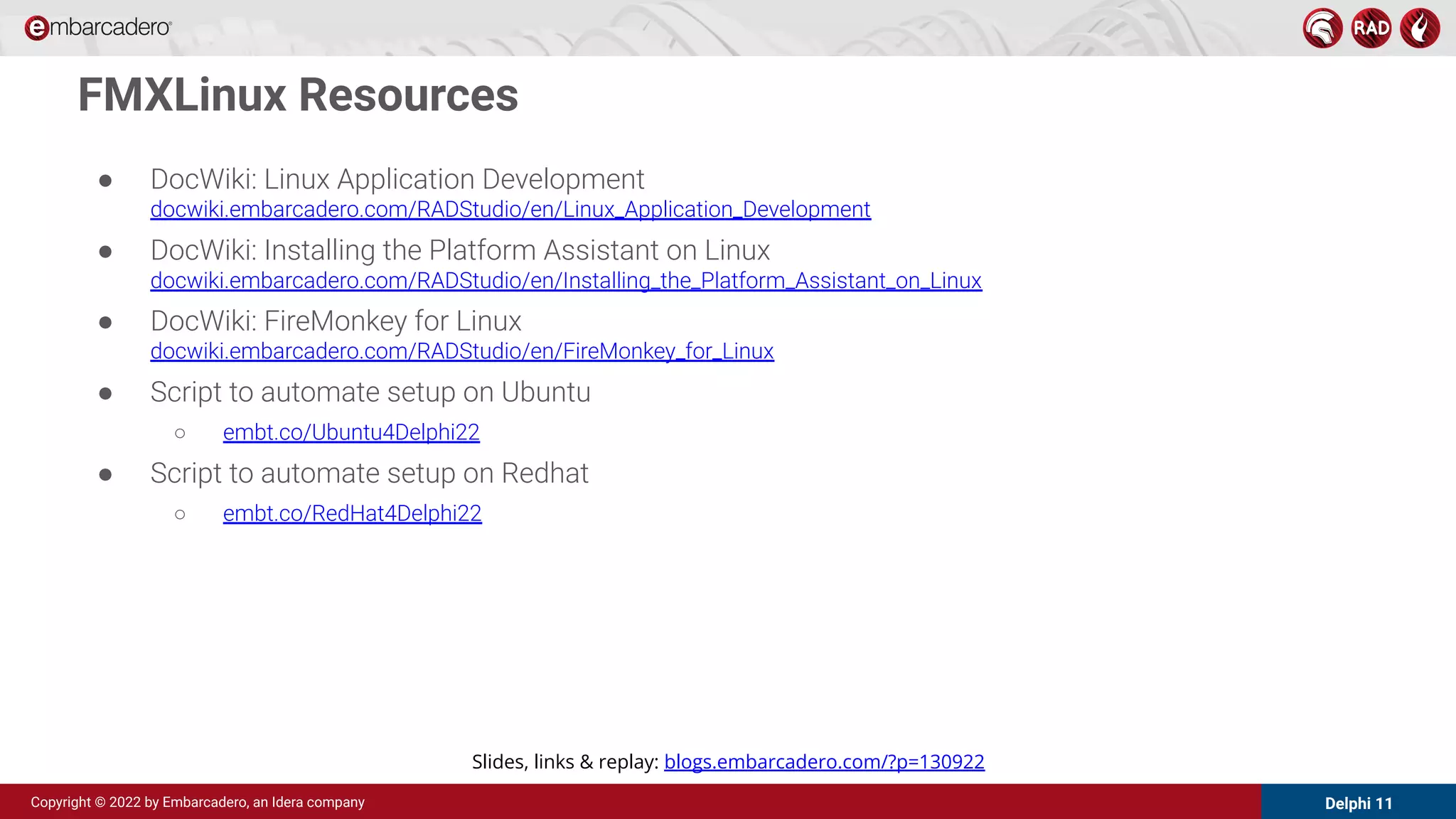Viewport: 1456px width, 819px height.
Task: Click 'DocWiki: Linux Application Development' text
Action: (397, 179)
